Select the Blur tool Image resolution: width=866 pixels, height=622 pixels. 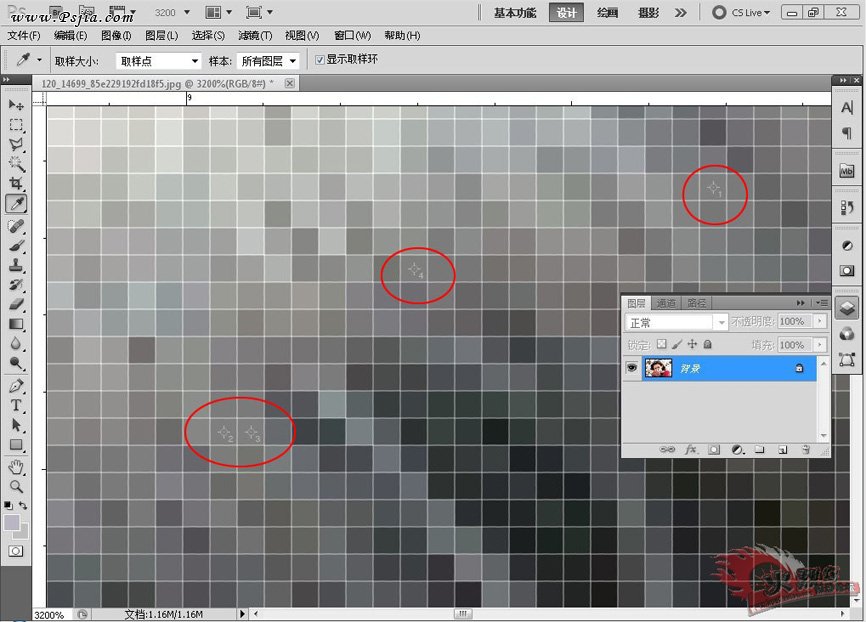tap(16, 343)
